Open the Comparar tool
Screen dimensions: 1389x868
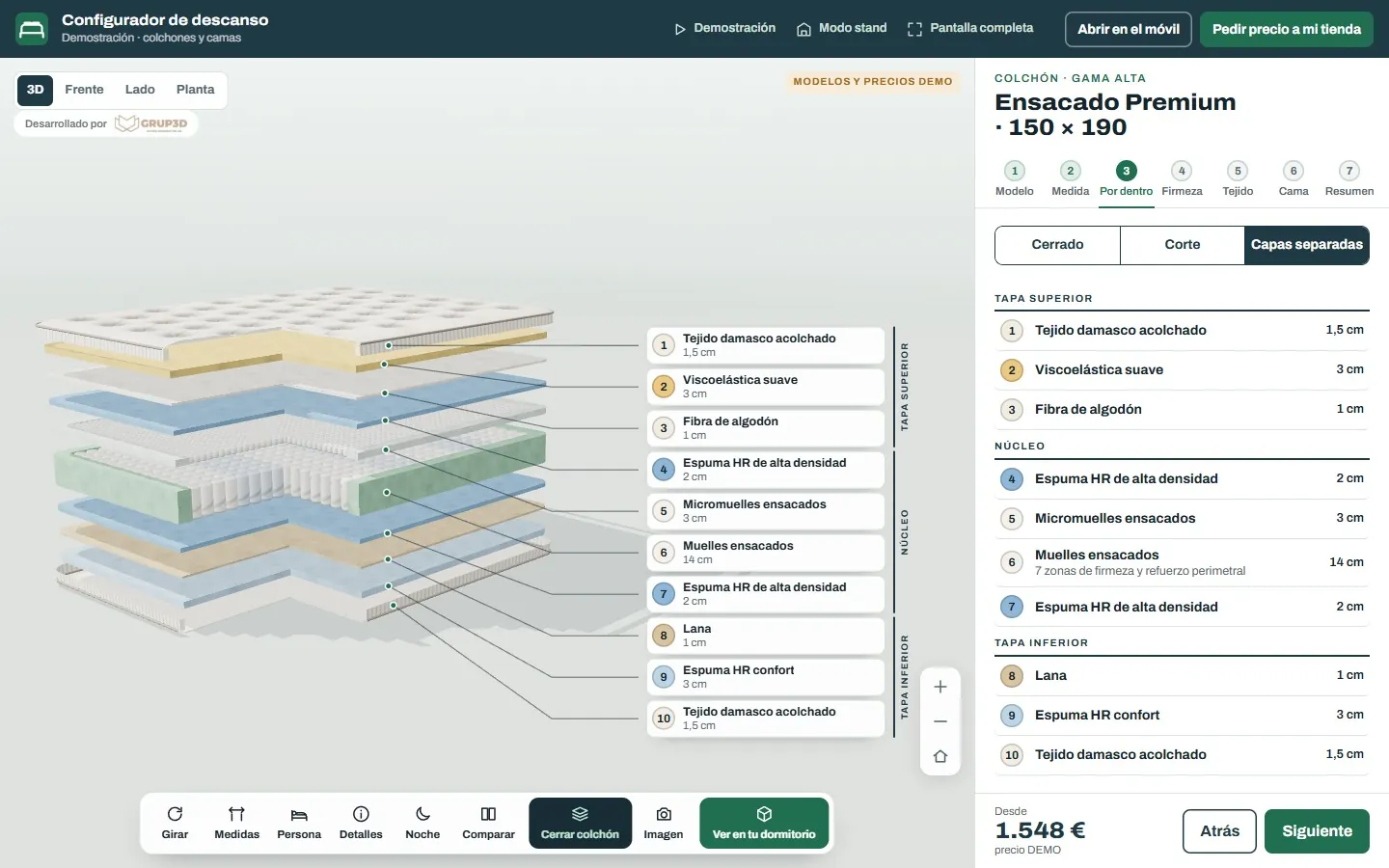point(488,823)
